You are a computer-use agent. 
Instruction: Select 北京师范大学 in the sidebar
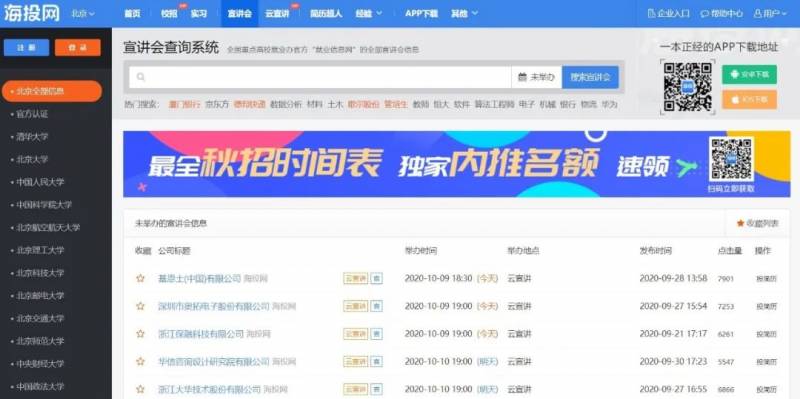pos(40,341)
